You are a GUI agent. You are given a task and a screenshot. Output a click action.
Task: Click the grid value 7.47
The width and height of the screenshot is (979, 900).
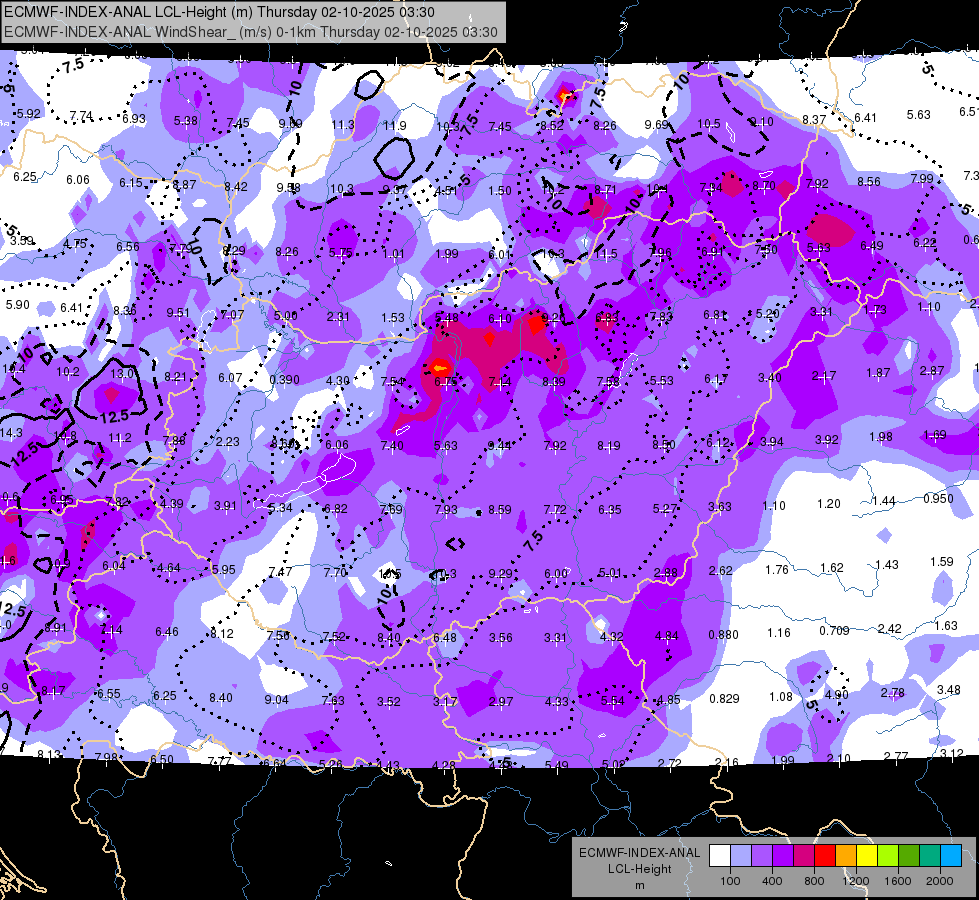[x=280, y=571]
